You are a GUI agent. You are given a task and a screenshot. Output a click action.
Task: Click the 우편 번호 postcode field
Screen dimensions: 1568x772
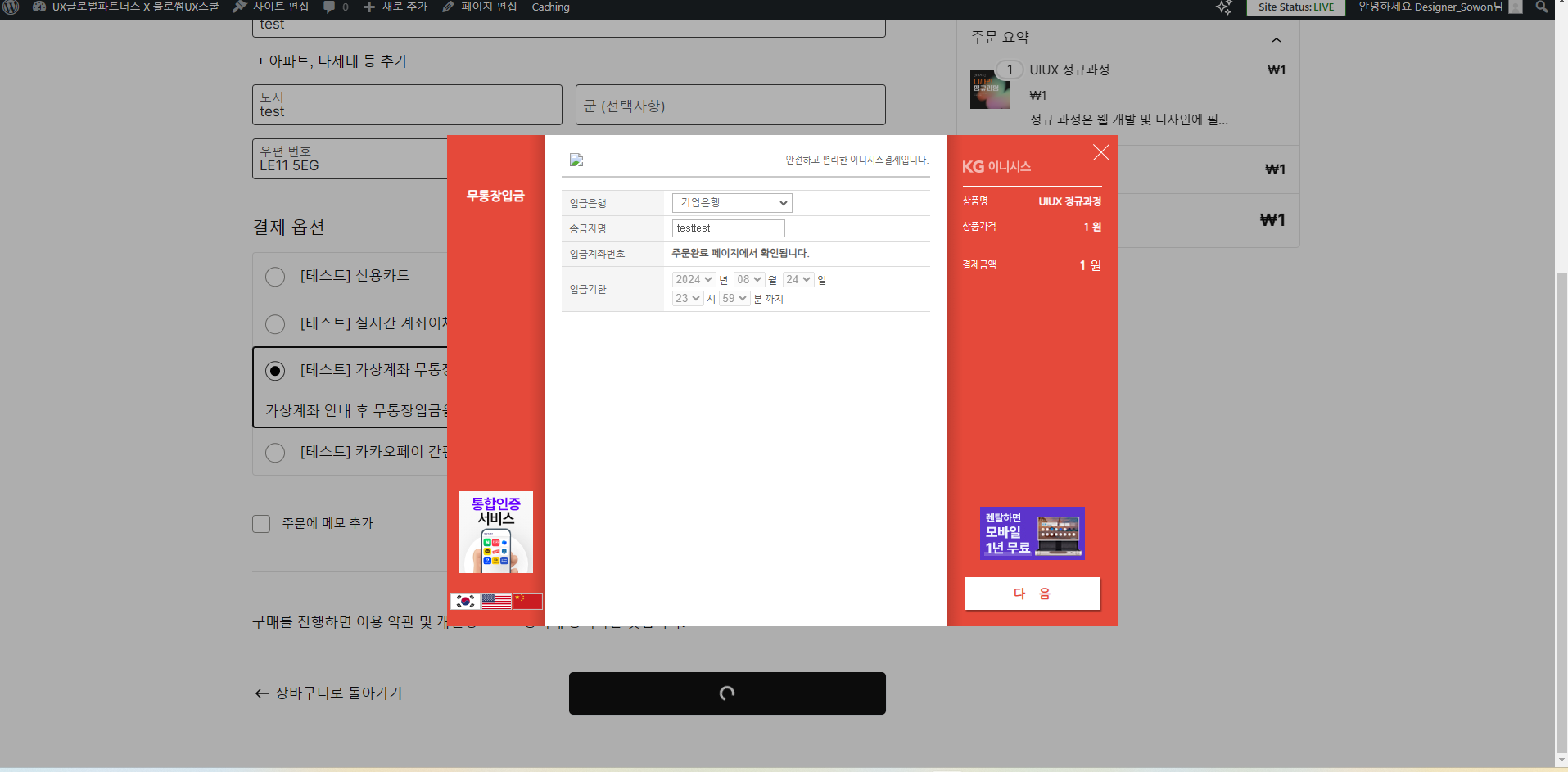(350, 159)
